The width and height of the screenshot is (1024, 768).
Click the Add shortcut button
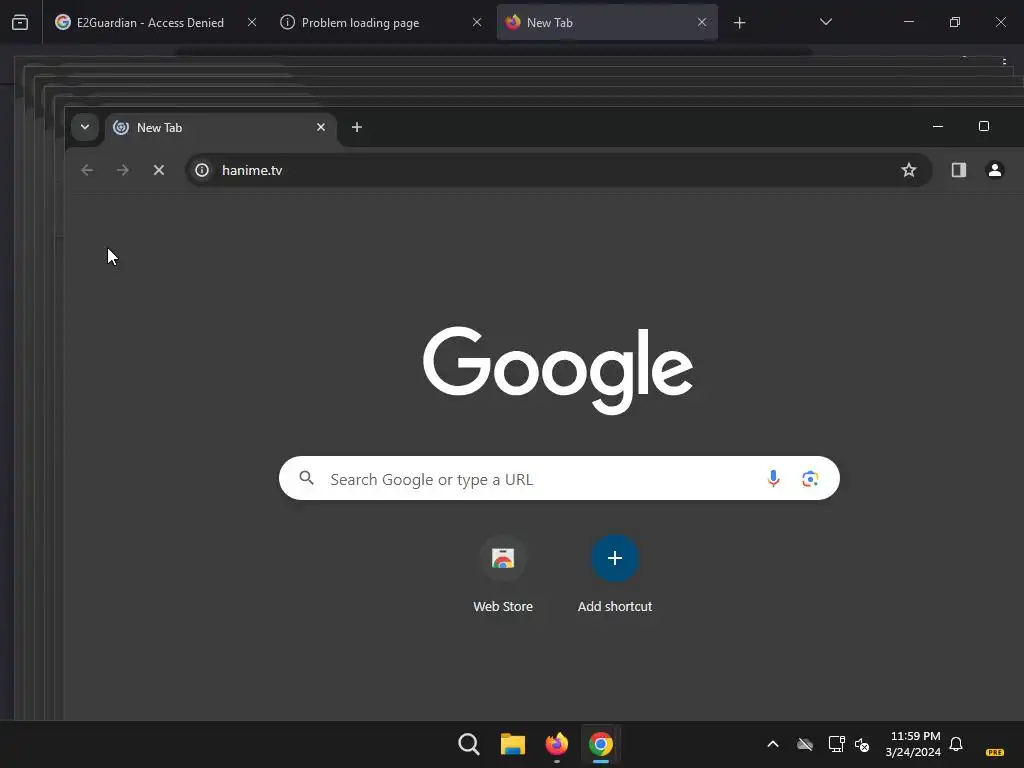click(x=615, y=575)
